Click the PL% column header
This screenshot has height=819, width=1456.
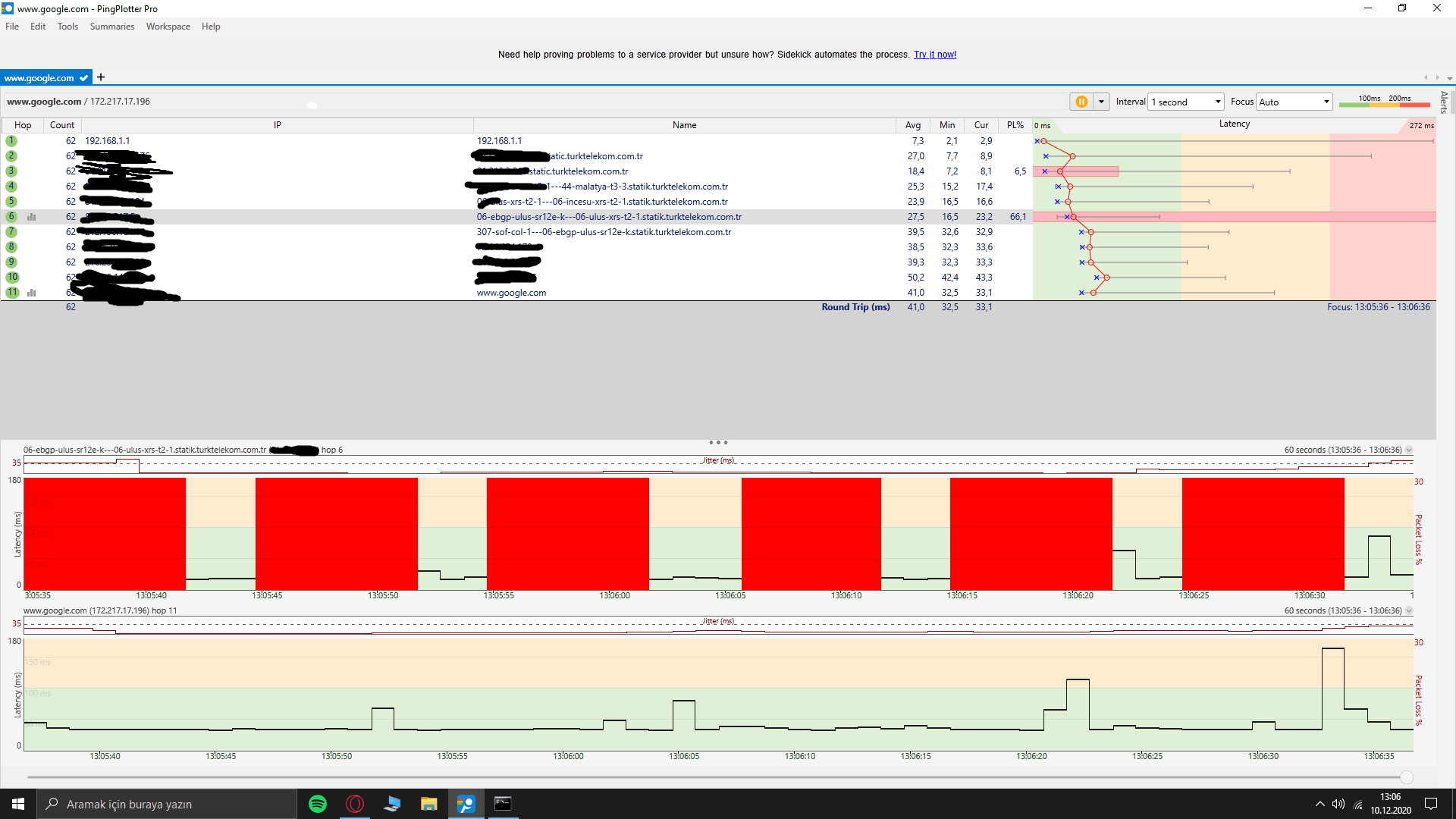point(1015,125)
